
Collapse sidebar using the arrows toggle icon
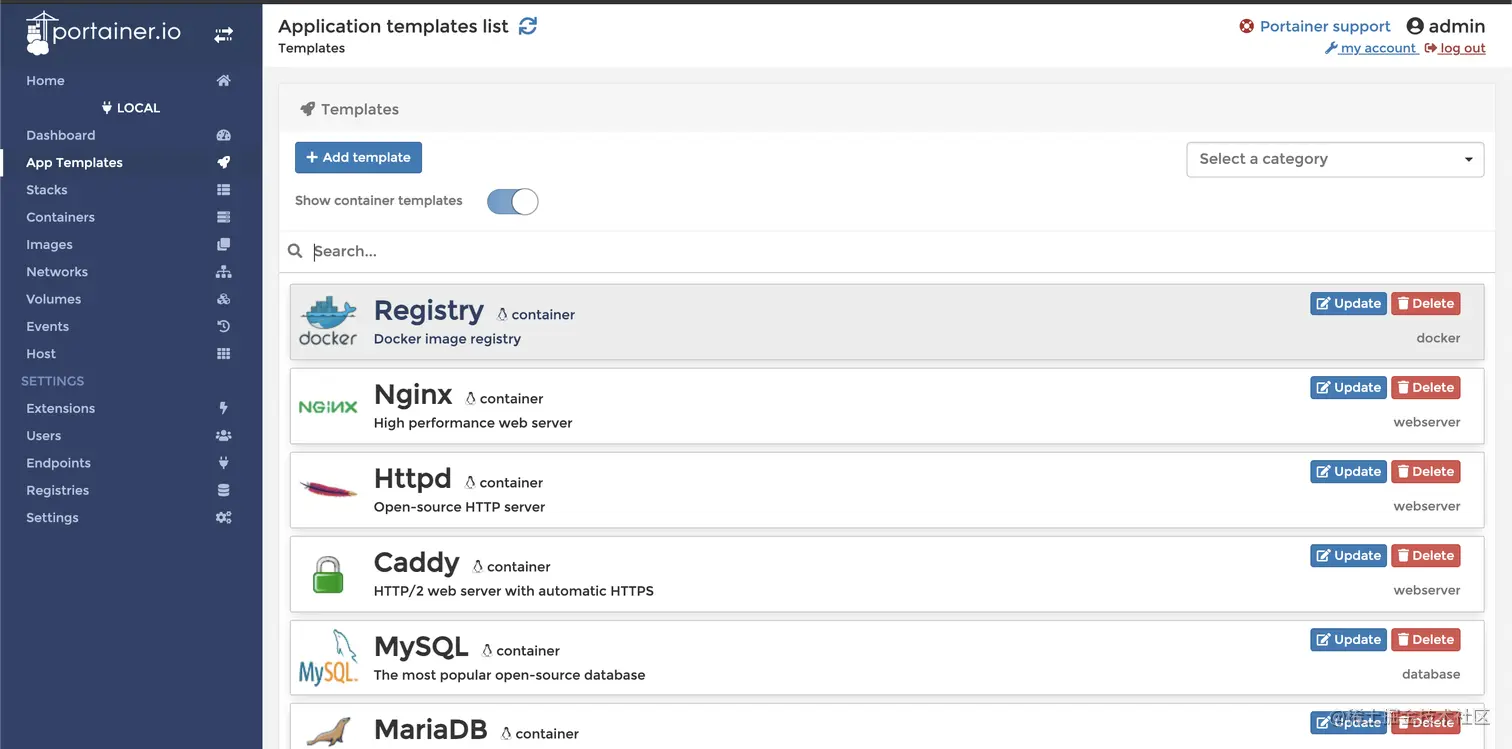click(x=223, y=35)
